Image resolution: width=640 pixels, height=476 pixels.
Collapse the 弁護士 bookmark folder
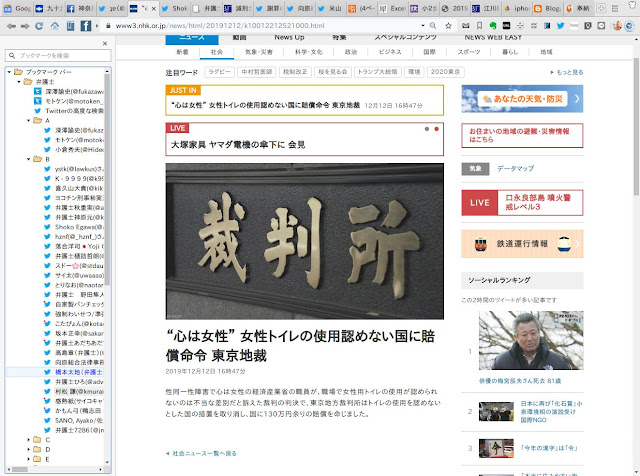(x=19, y=82)
